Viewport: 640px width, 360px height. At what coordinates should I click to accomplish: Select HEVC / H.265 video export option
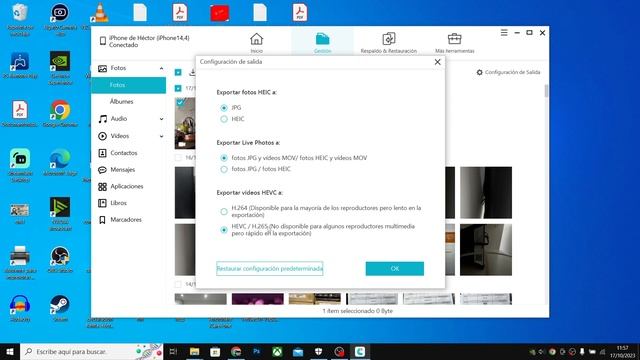[x=224, y=230]
